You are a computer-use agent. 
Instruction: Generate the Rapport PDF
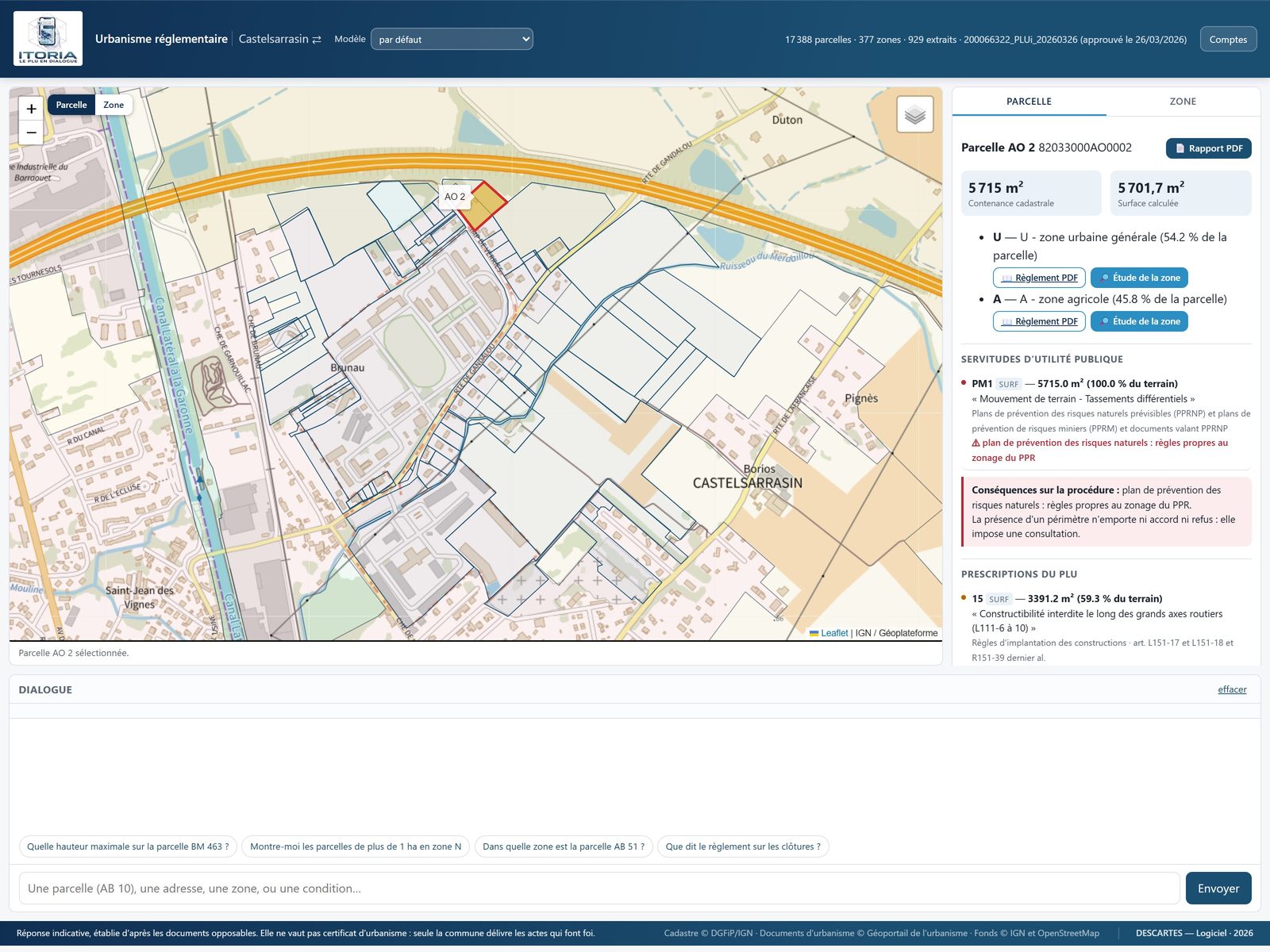click(x=1208, y=148)
